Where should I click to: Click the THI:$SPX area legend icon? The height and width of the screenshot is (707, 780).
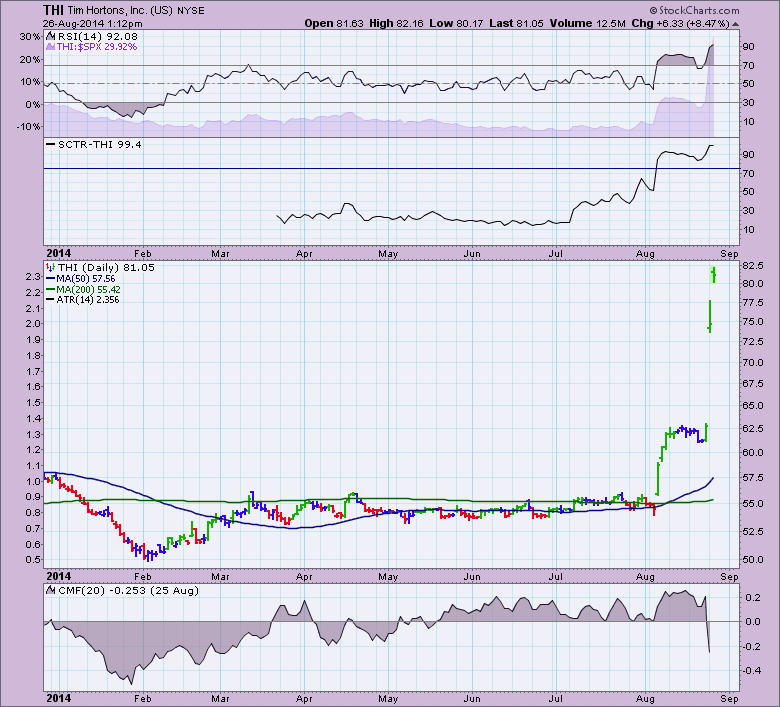coord(51,47)
